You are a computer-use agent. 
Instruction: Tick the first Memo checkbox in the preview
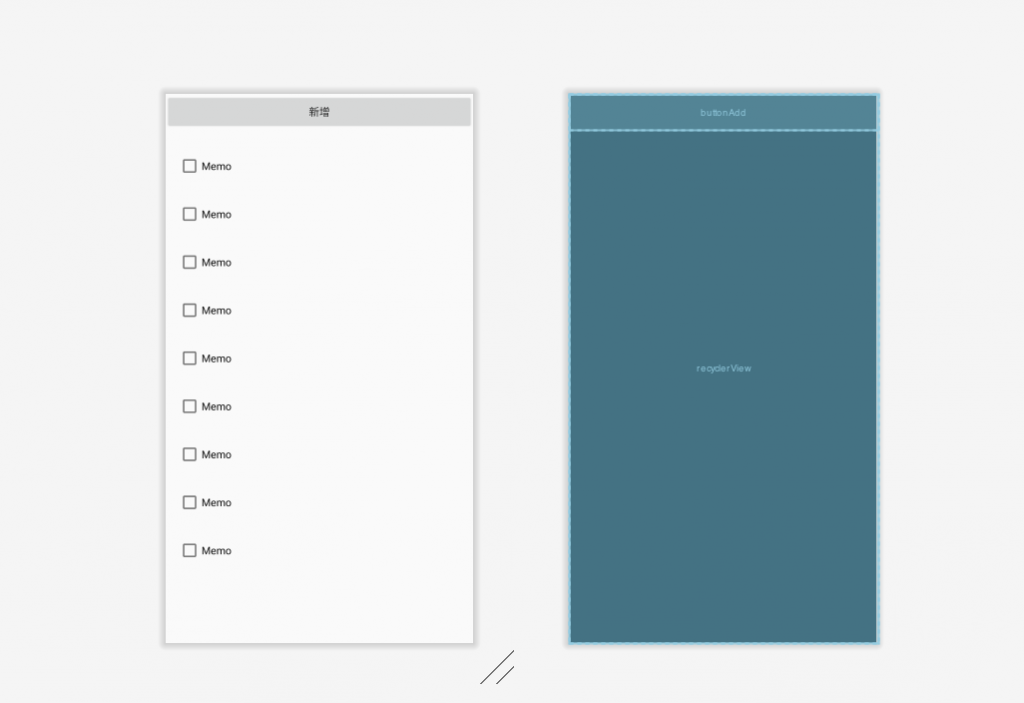pos(189,166)
